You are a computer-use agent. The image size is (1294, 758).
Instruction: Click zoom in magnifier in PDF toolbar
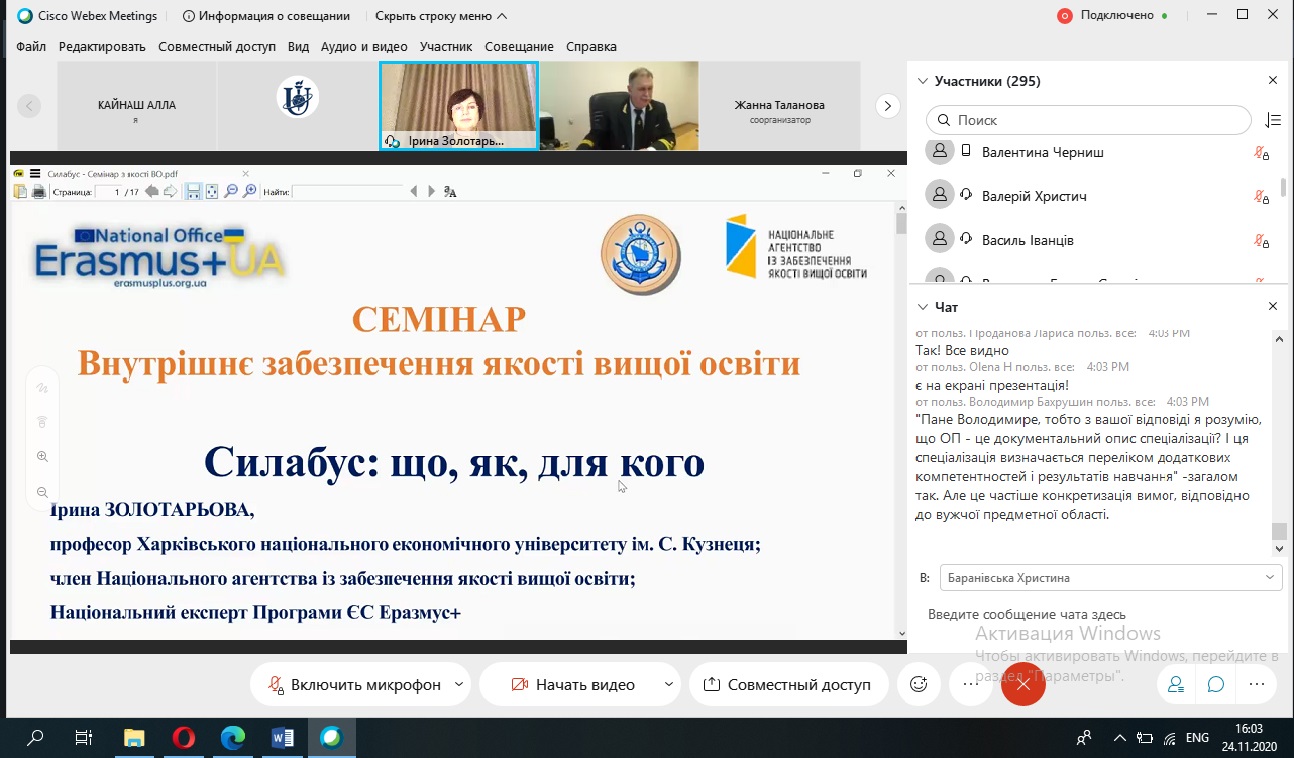click(x=250, y=192)
